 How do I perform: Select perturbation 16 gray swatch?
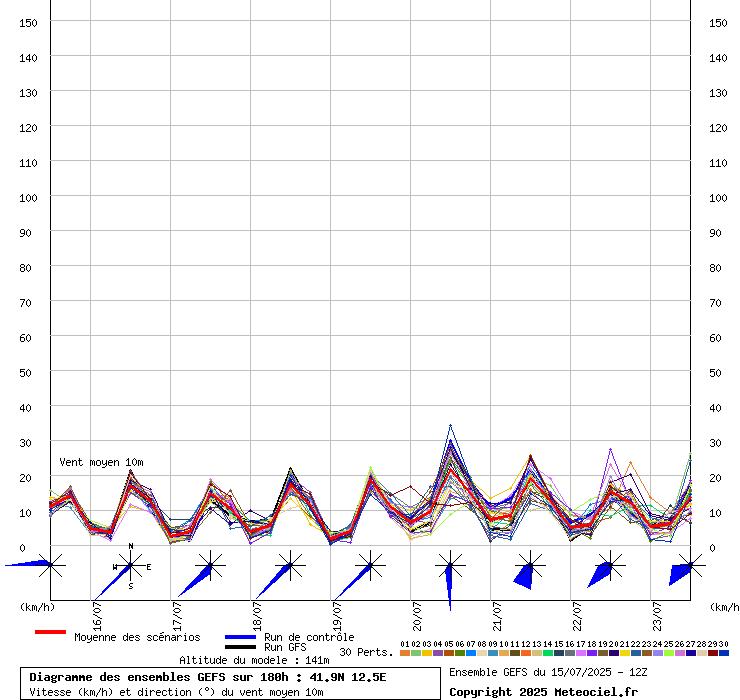coord(570,653)
